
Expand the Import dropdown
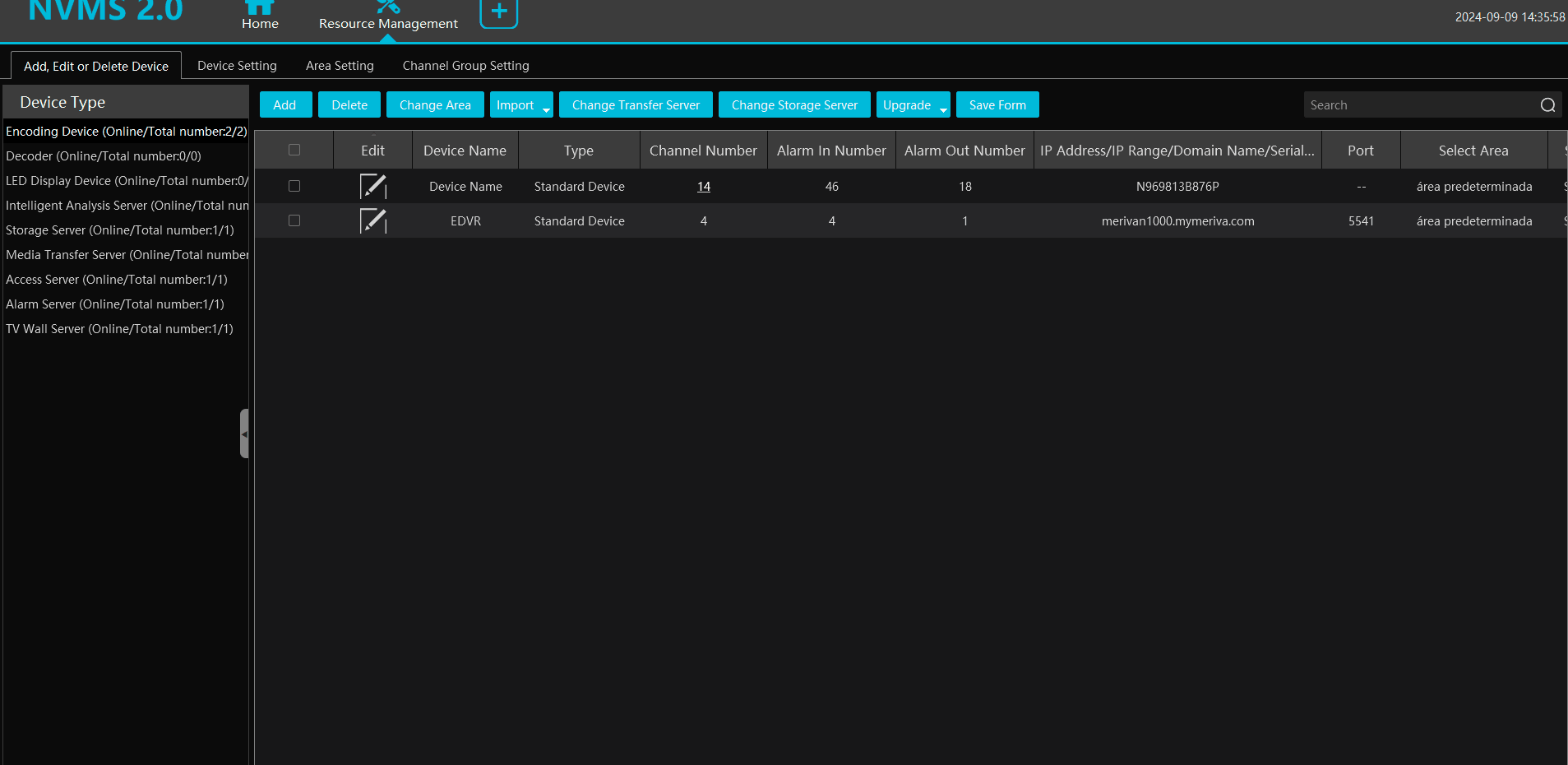521,105
